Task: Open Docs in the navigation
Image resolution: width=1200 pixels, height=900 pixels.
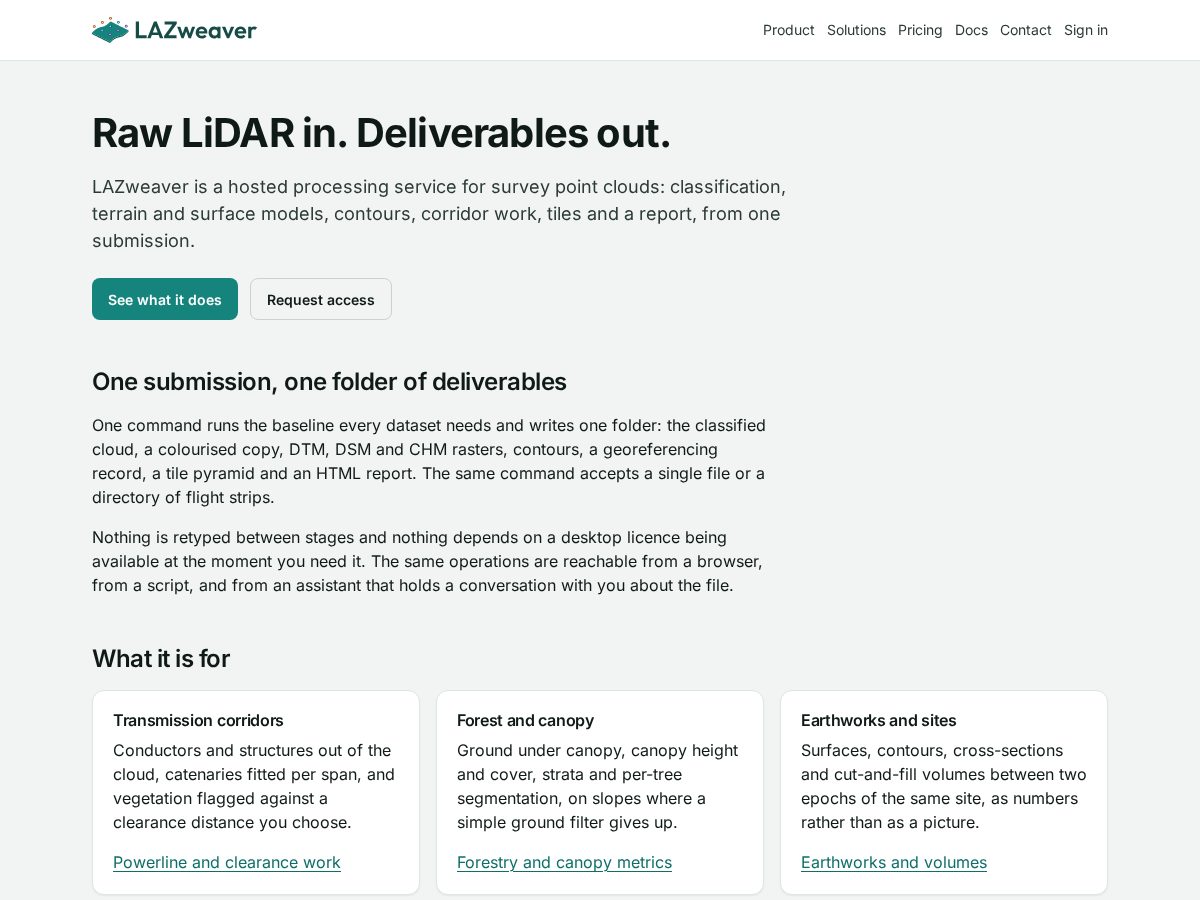Action: point(971,30)
